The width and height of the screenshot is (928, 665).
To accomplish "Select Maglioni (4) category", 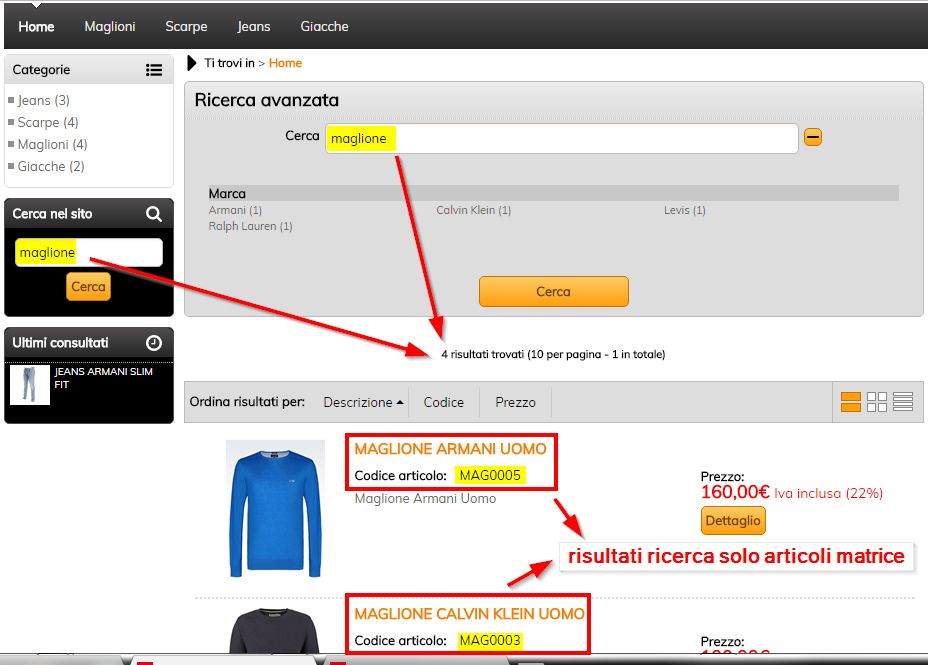I will click(x=52, y=144).
